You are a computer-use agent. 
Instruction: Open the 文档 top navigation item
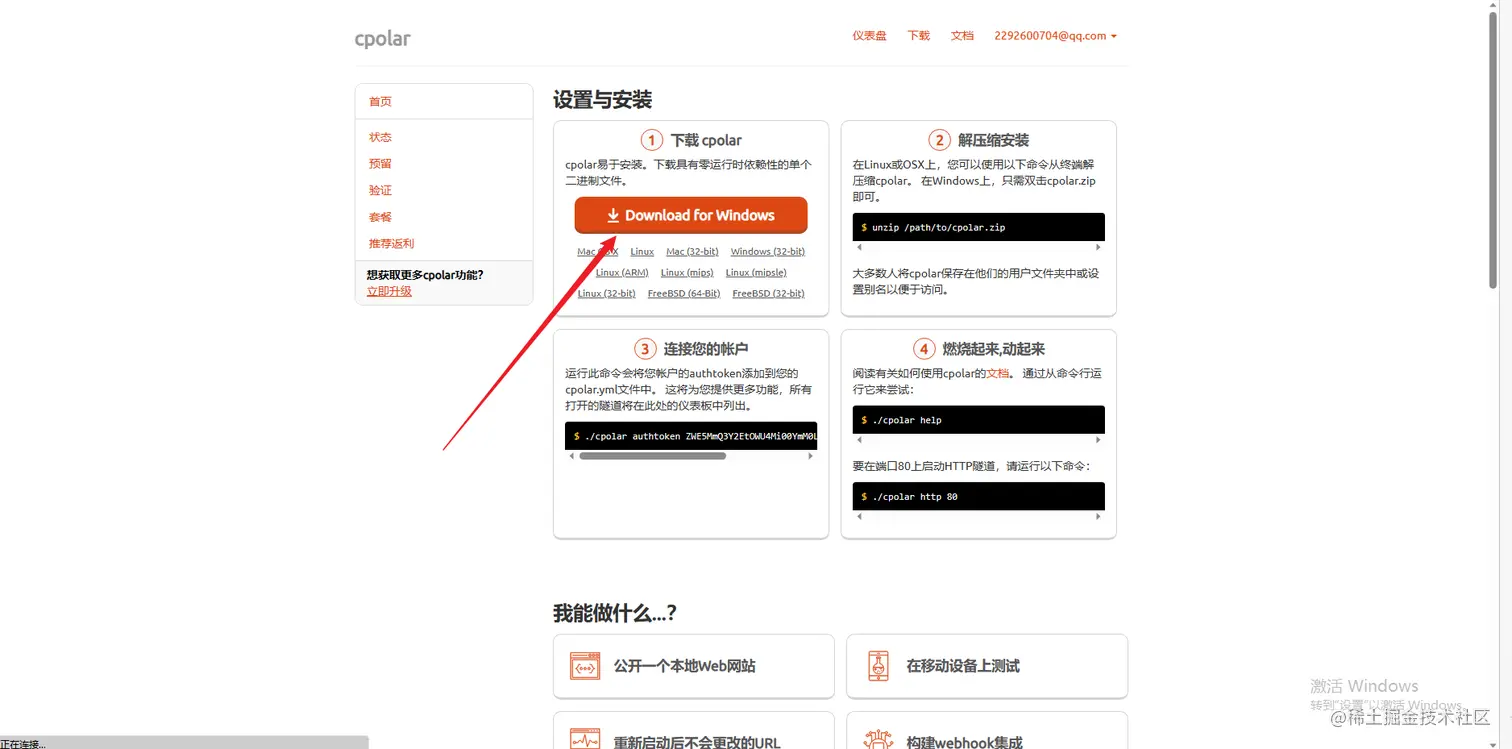[x=962, y=35]
